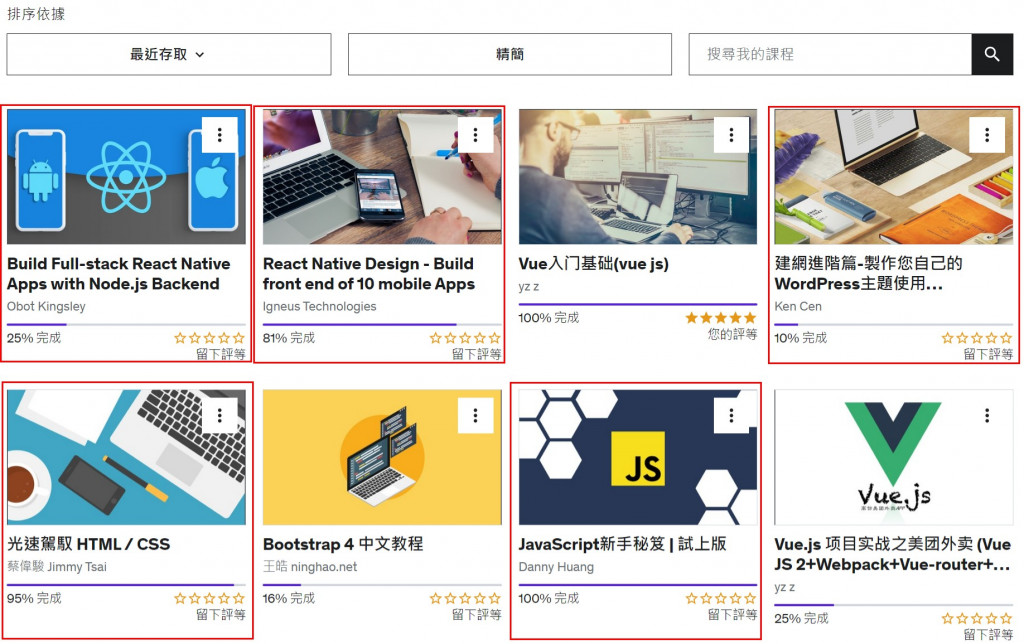Viewport: 1024px width, 644px height.
Task: Open course title 光速駕馭 HTML / CSS
Action: [89, 544]
